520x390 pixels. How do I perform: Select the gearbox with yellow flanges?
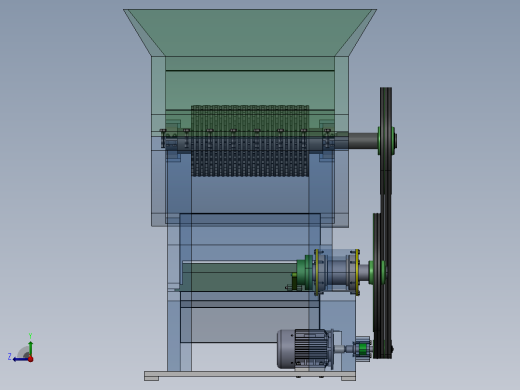337,272
